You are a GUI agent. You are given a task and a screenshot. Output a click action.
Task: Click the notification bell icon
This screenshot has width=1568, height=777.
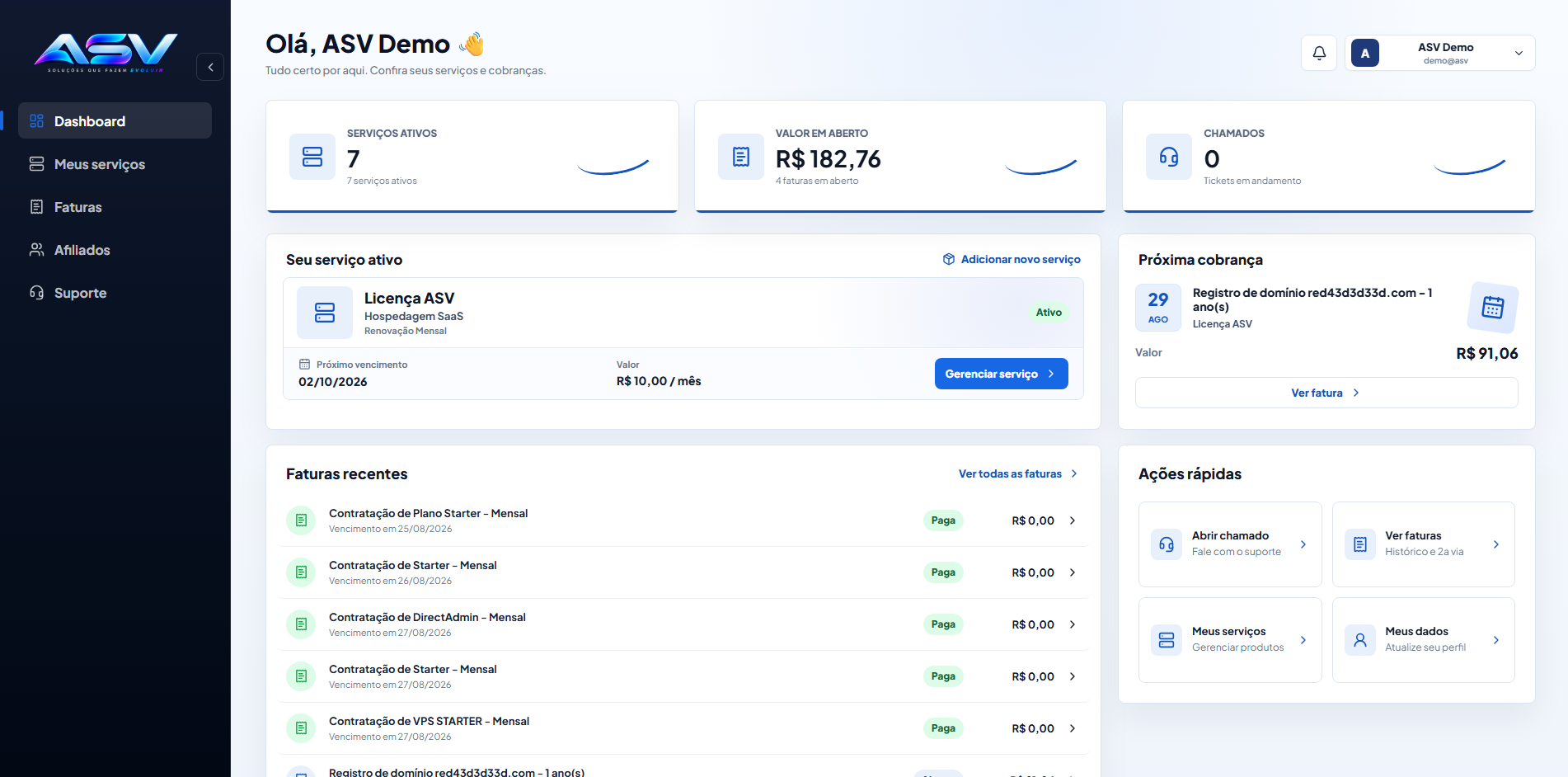tap(1319, 53)
